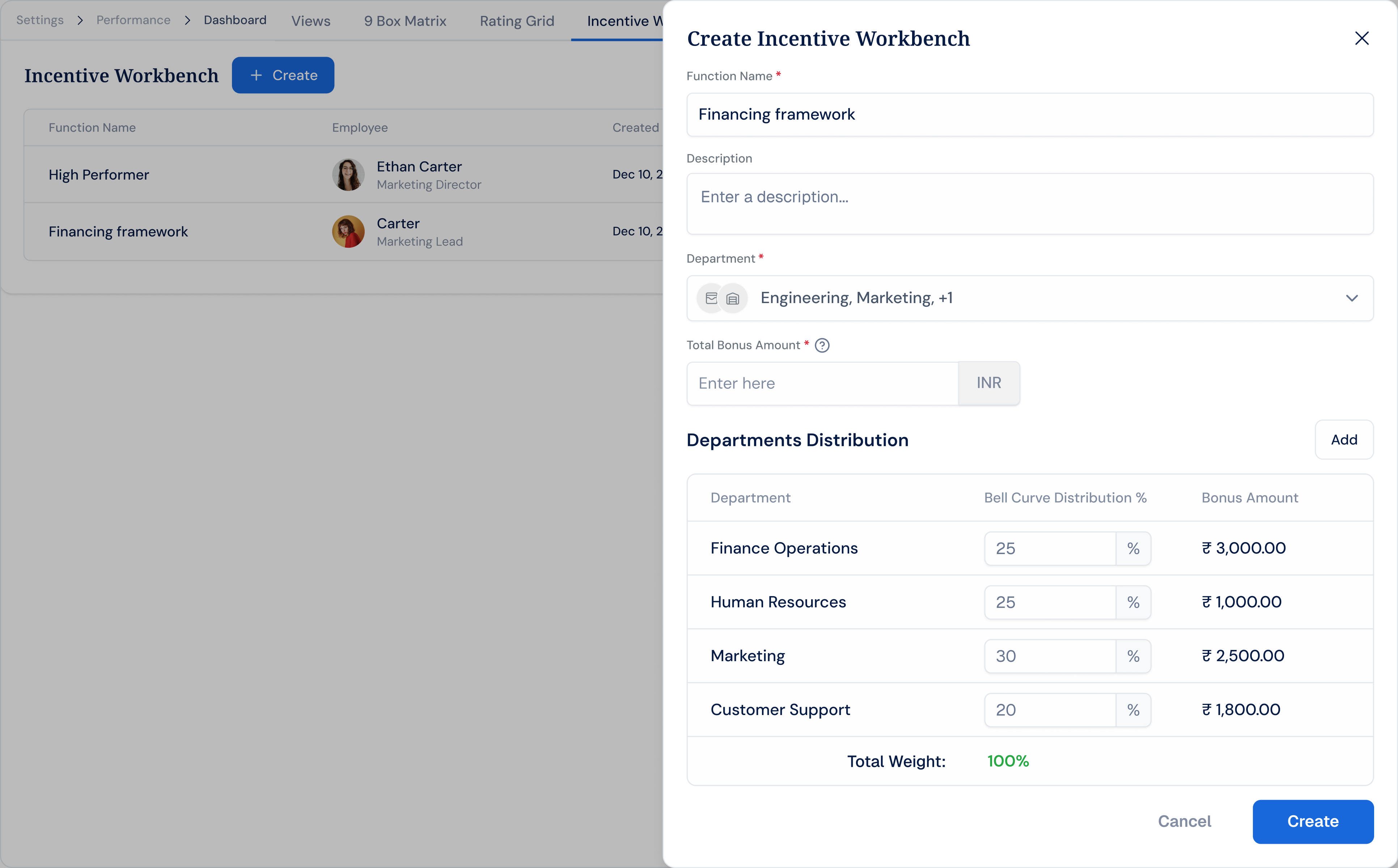Click the Customer Support department name
Viewport: 1398px width, 868px height.
click(780, 710)
